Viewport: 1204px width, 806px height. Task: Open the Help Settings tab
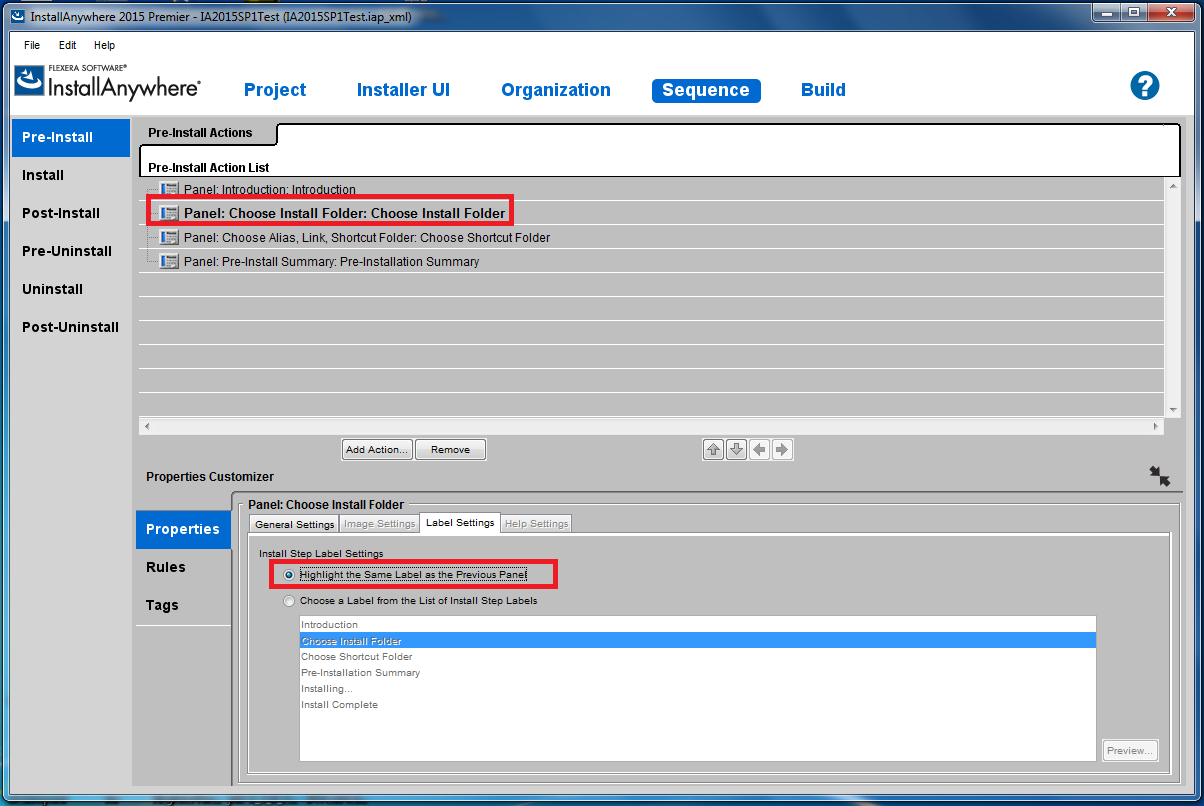coord(536,524)
